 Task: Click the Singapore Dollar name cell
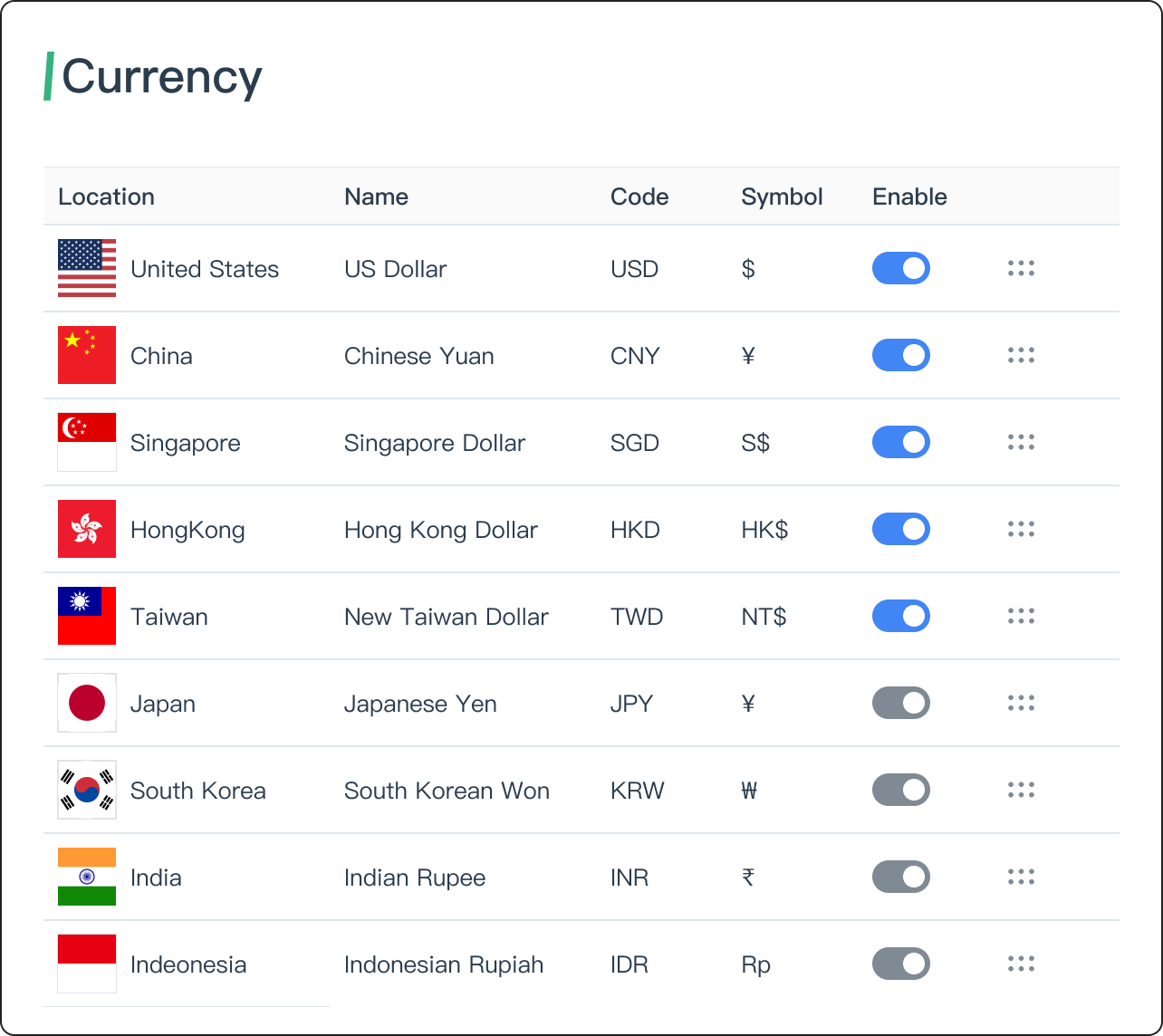[x=435, y=443]
